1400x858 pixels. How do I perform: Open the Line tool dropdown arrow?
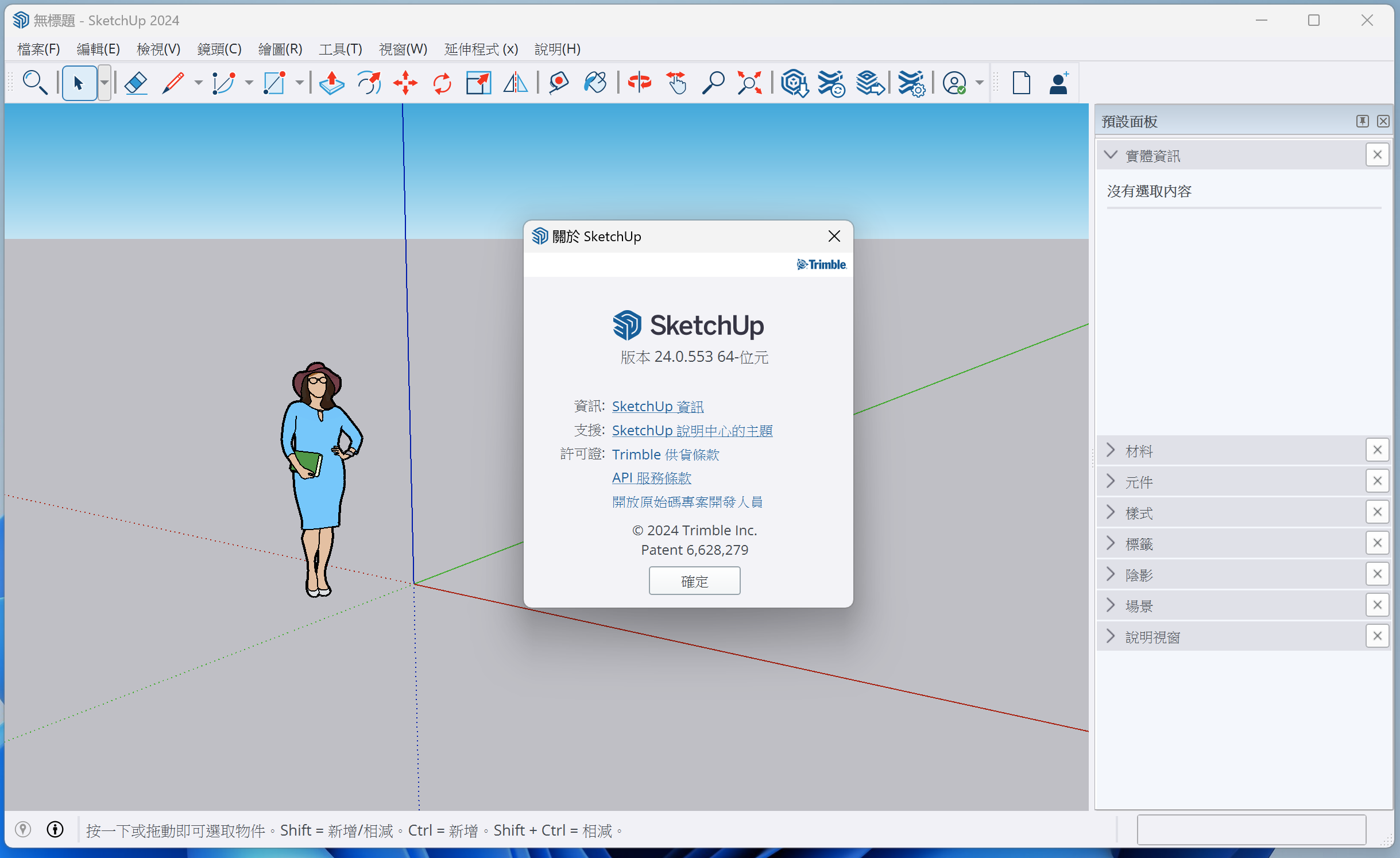[199, 83]
